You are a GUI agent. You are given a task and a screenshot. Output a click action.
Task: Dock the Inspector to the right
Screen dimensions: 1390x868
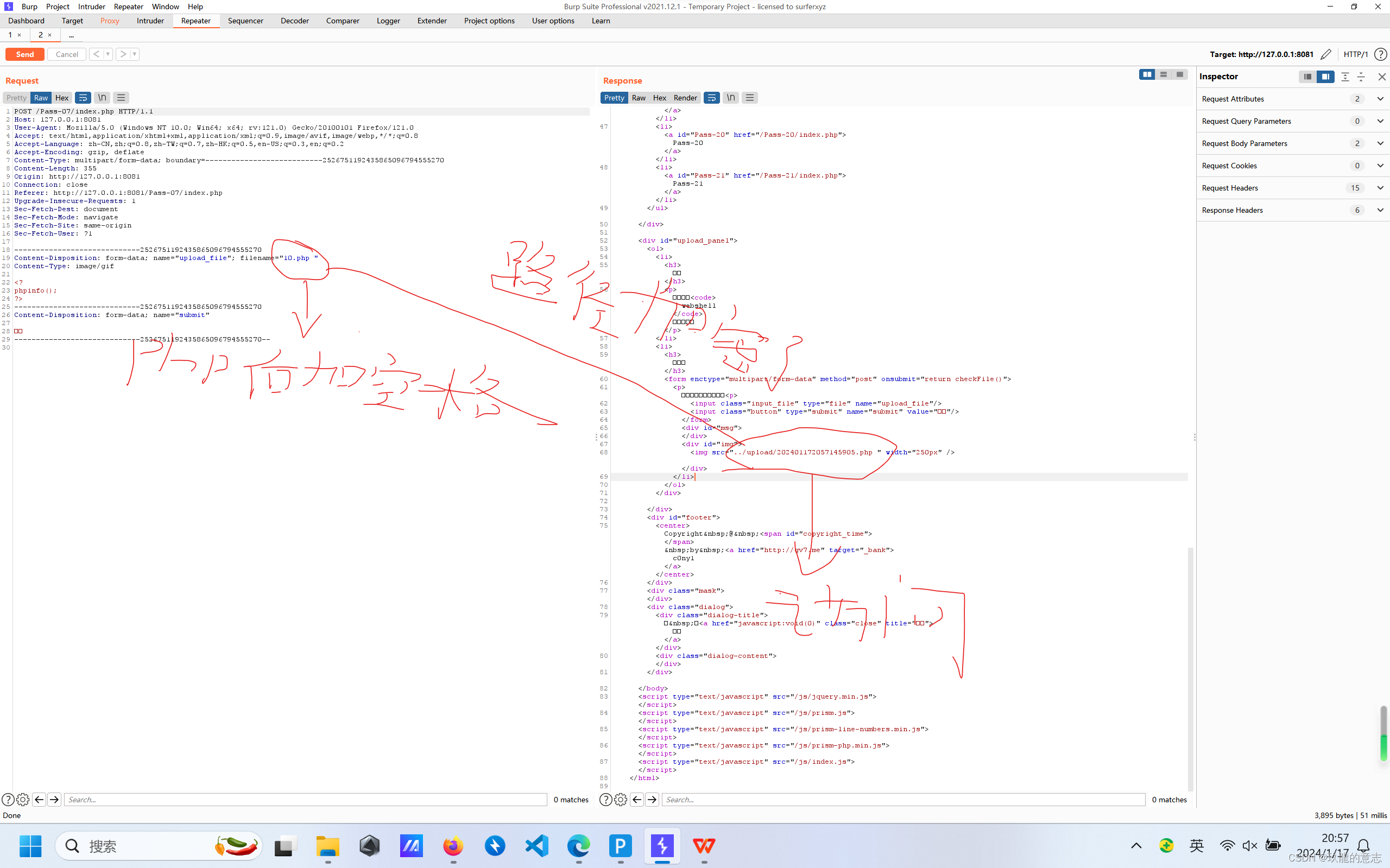[1326, 77]
